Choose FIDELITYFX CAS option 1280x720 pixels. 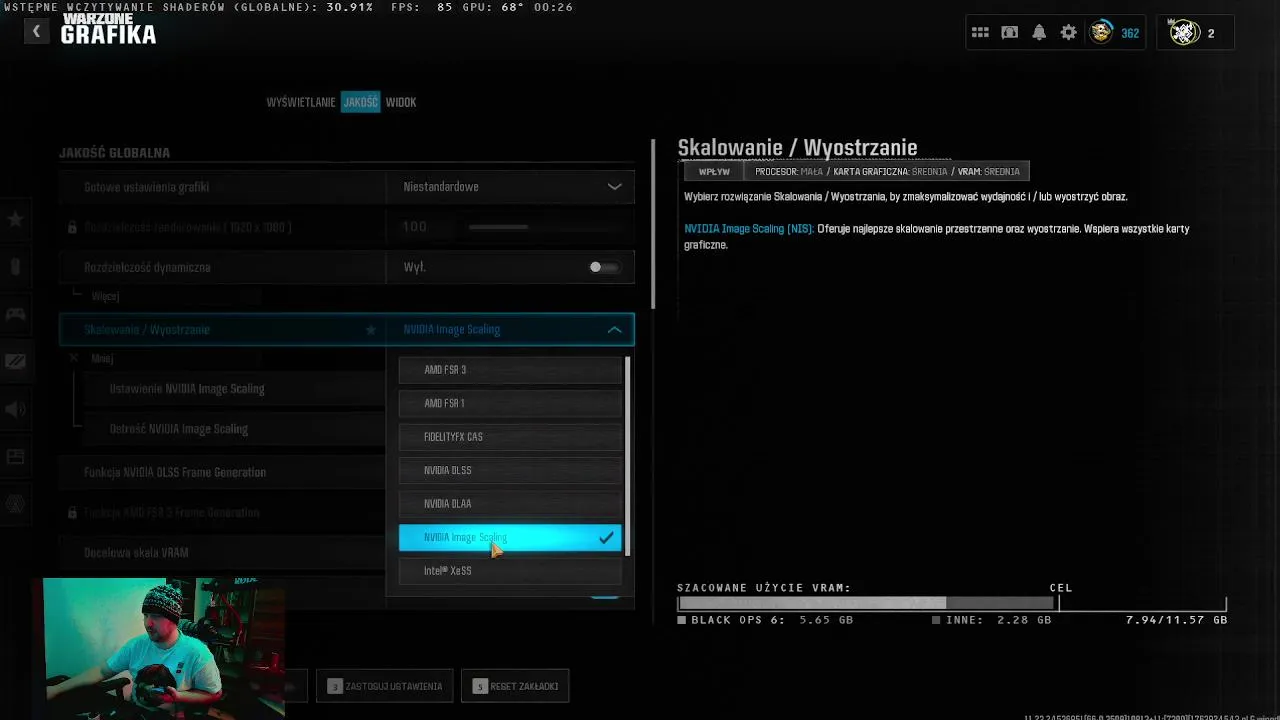510,437
